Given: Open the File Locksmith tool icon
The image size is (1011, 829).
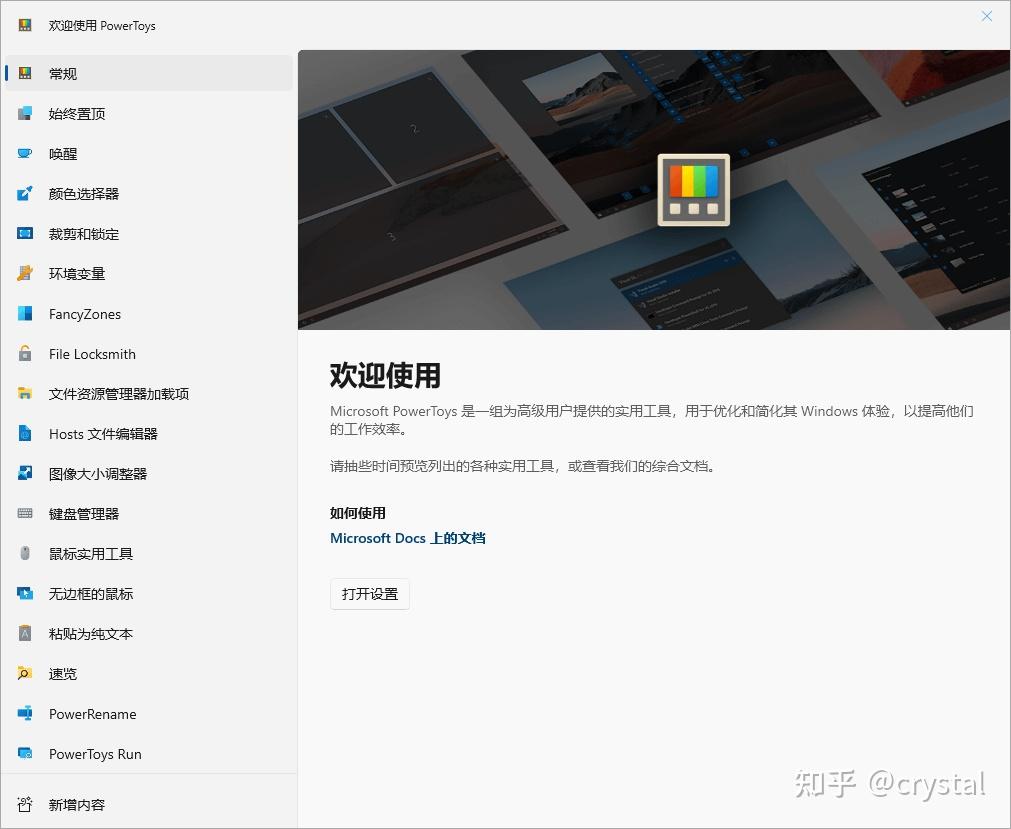Looking at the screenshot, I should pos(24,353).
